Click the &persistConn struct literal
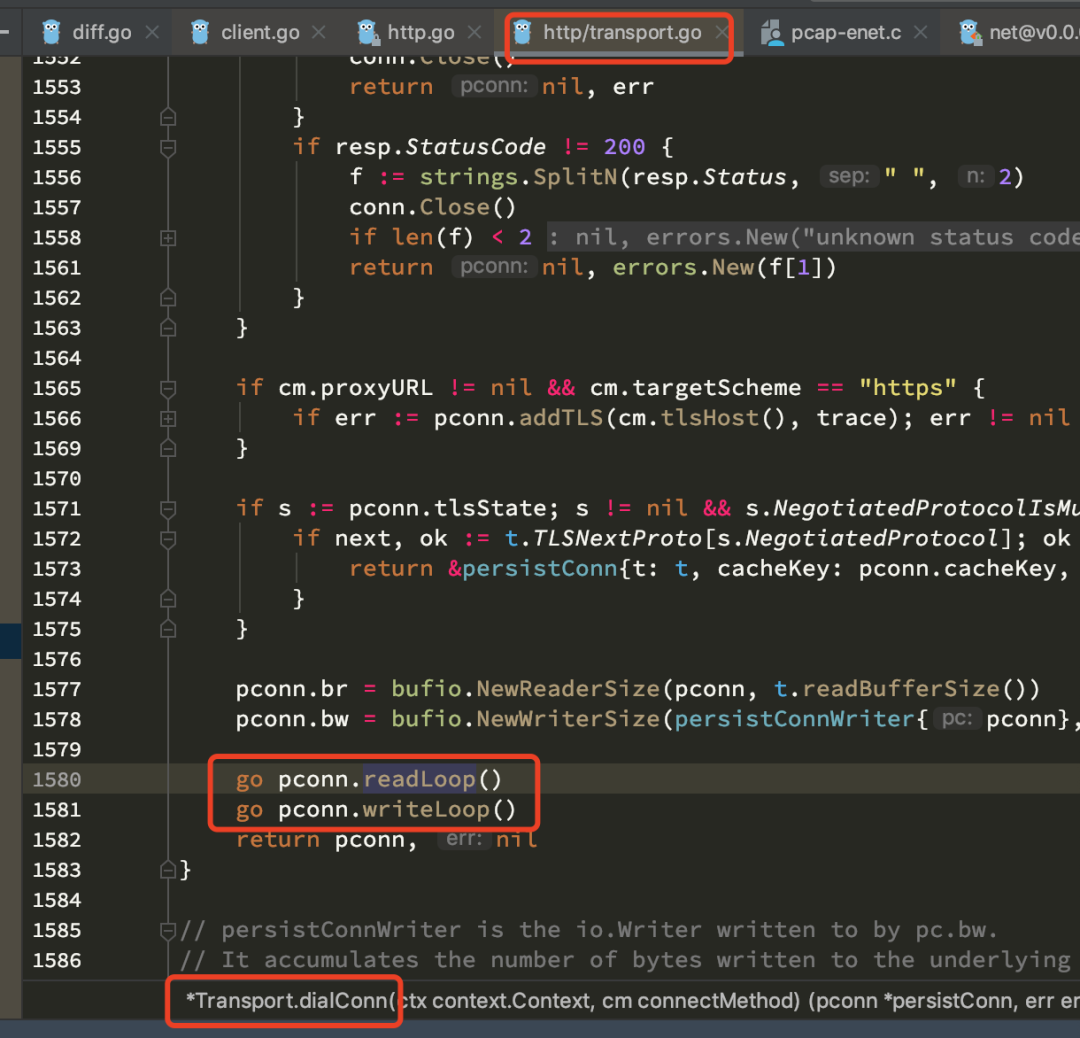Viewport: 1080px width, 1038px height. pyautogui.click(x=533, y=569)
